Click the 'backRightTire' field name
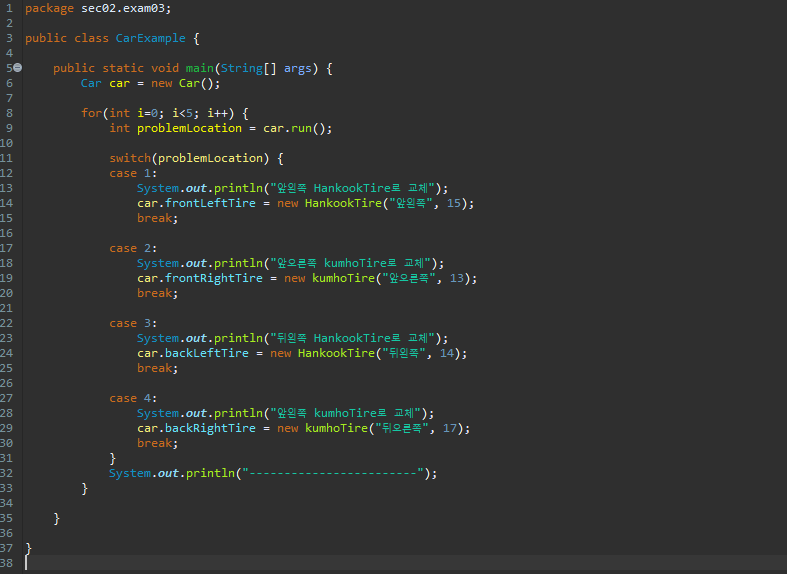The height and width of the screenshot is (574, 787). click(210, 428)
